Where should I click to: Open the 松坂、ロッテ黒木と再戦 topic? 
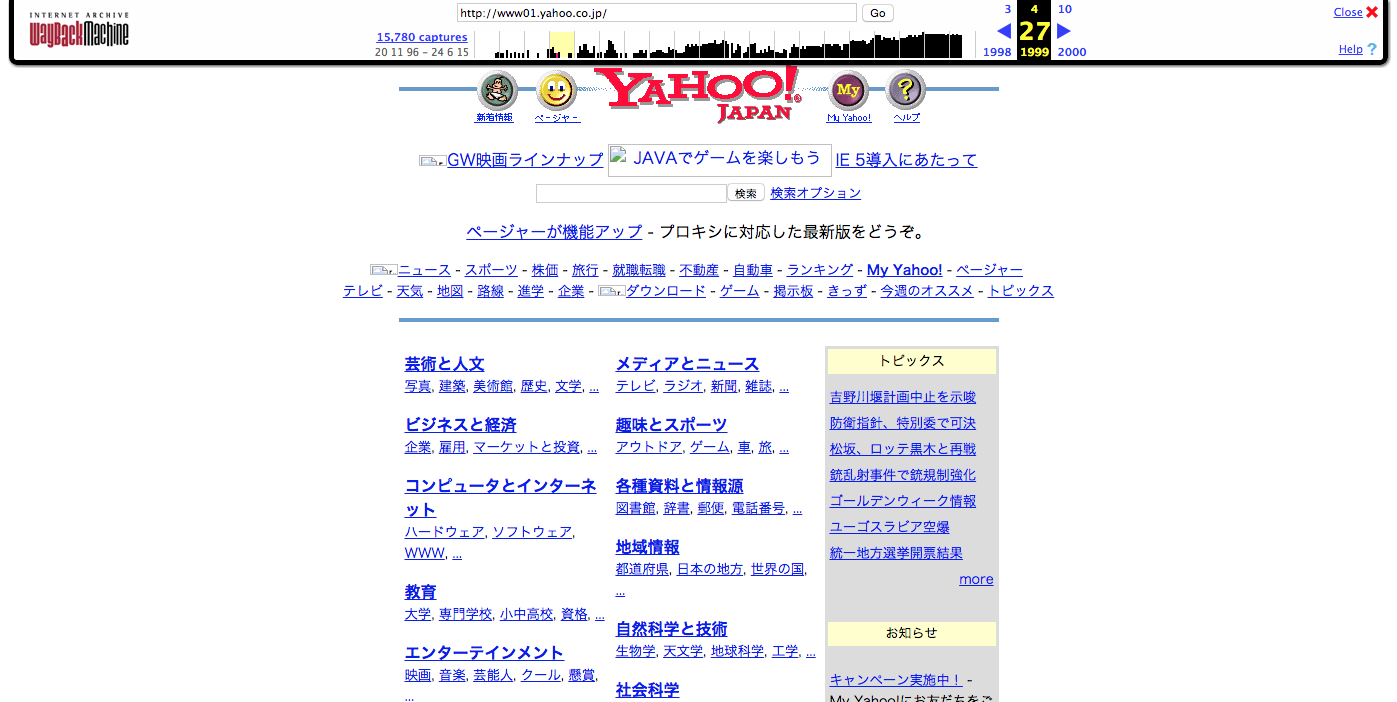click(903, 449)
